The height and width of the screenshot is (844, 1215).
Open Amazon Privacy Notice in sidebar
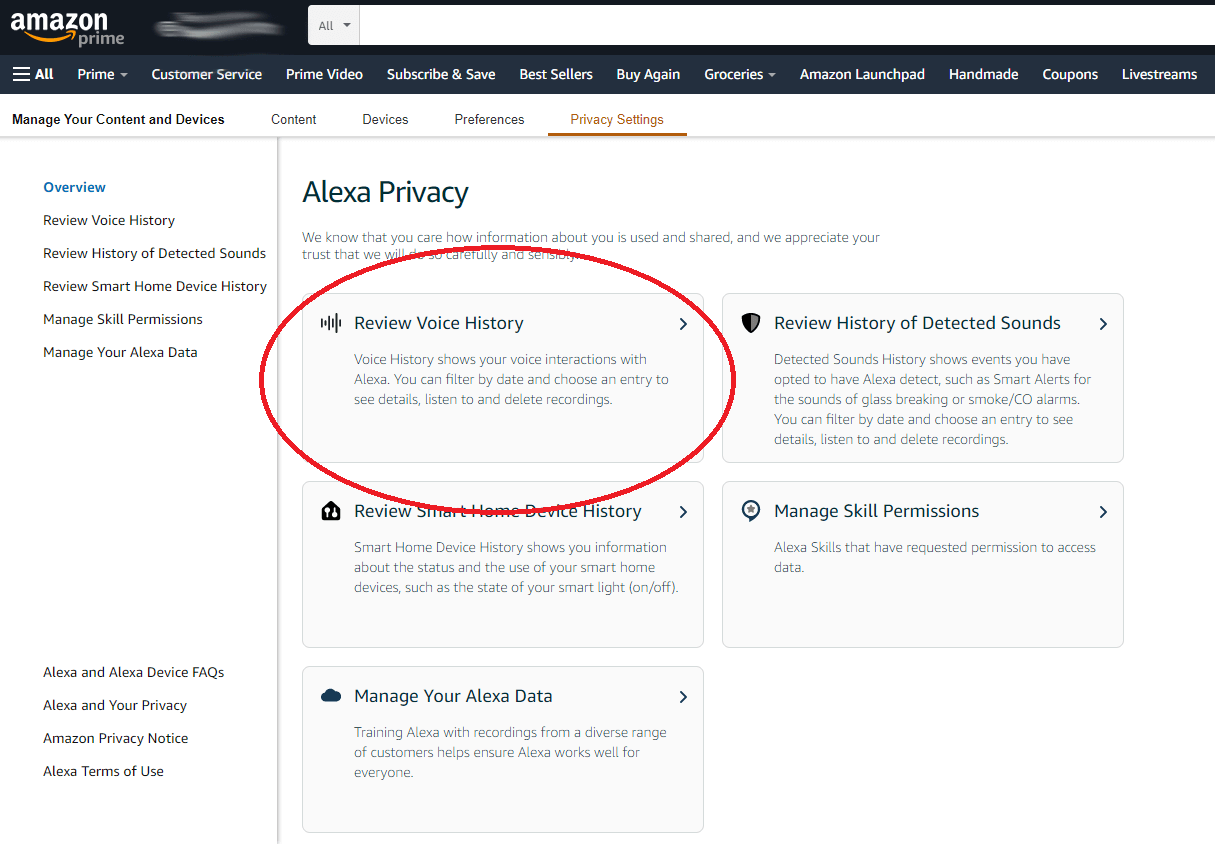point(115,738)
